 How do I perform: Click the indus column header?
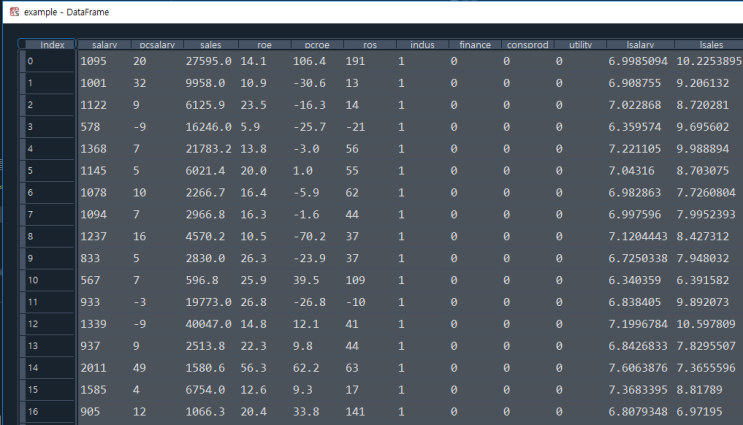point(422,44)
